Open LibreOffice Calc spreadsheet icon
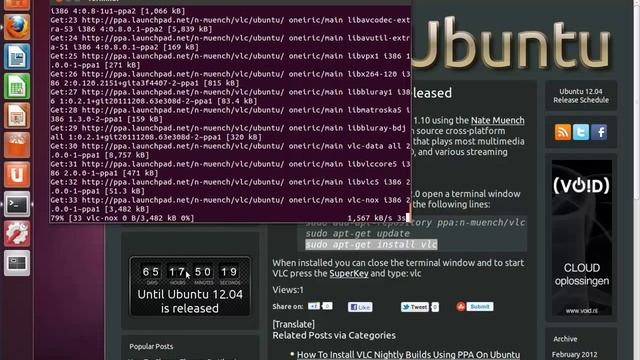The width and height of the screenshot is (640, 360). [x=17, y=87]
